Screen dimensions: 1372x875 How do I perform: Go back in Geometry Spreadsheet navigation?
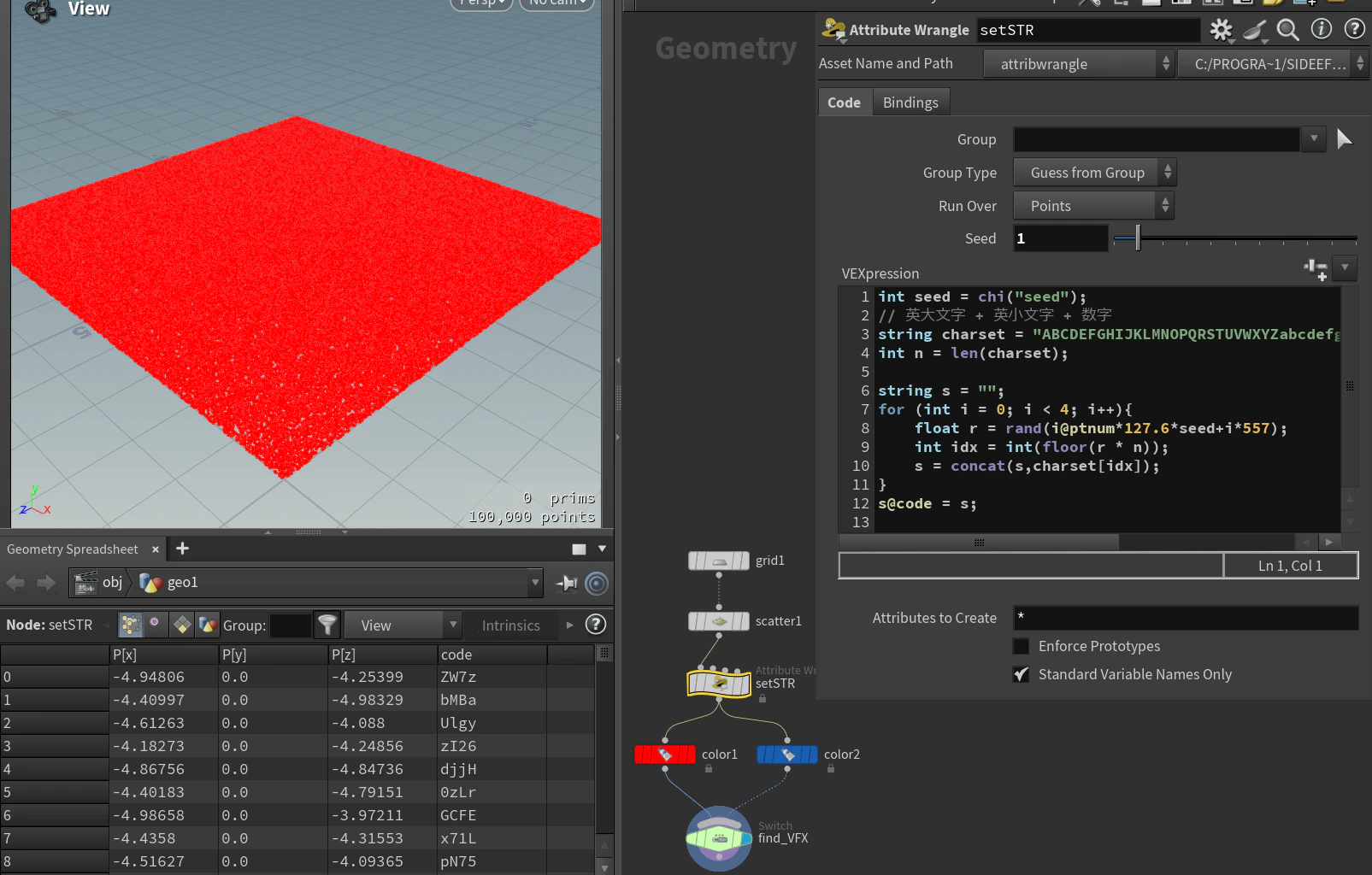[15, 583]
